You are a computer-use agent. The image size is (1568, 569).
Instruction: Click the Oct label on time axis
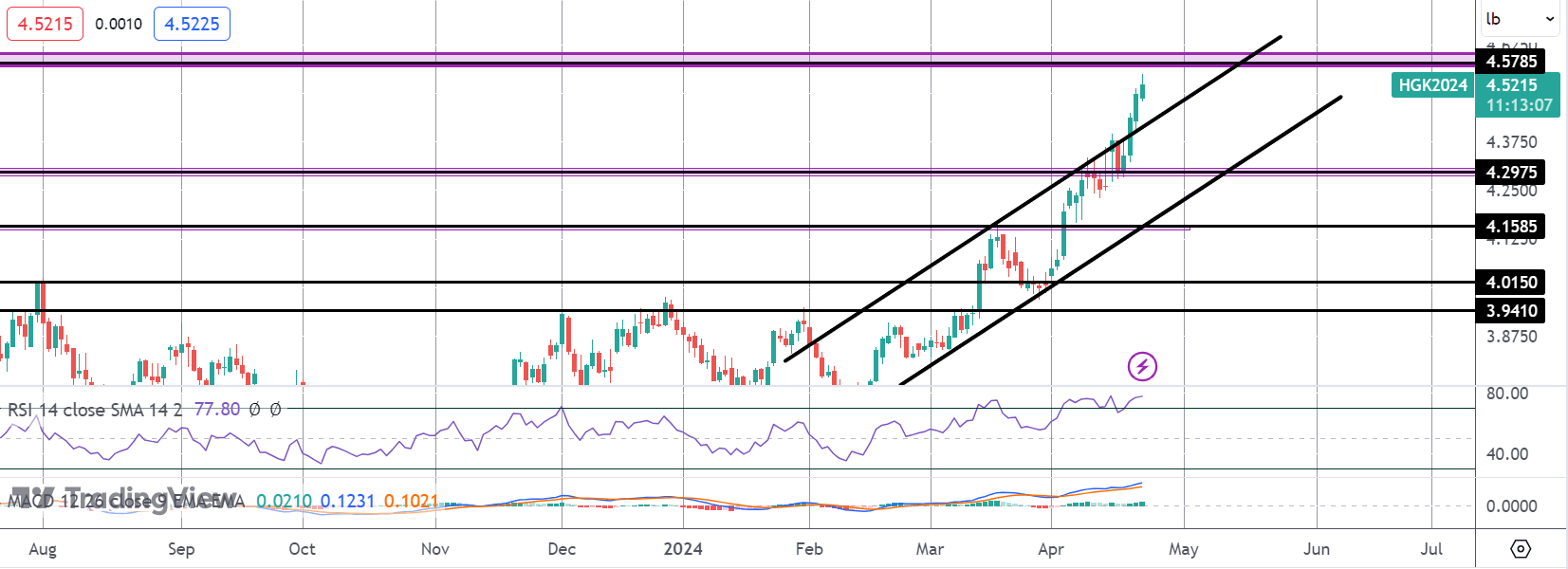pyautogui.click(x=302, y=549)
